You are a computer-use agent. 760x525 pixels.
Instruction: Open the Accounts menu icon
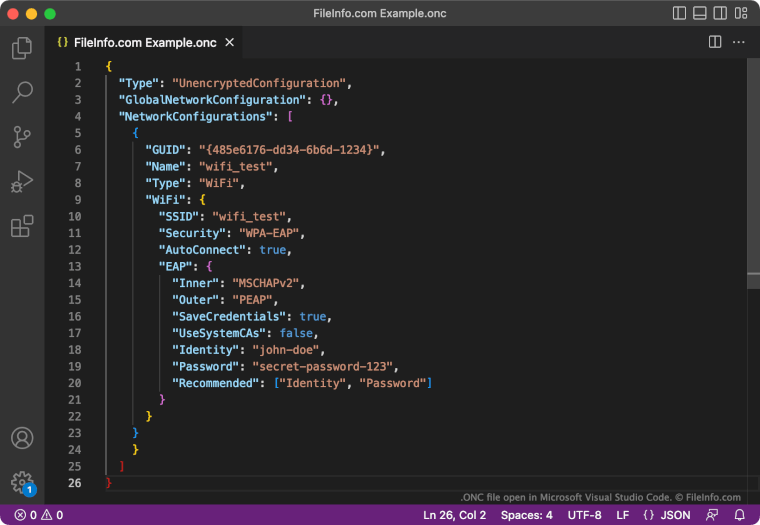point(22,438)
